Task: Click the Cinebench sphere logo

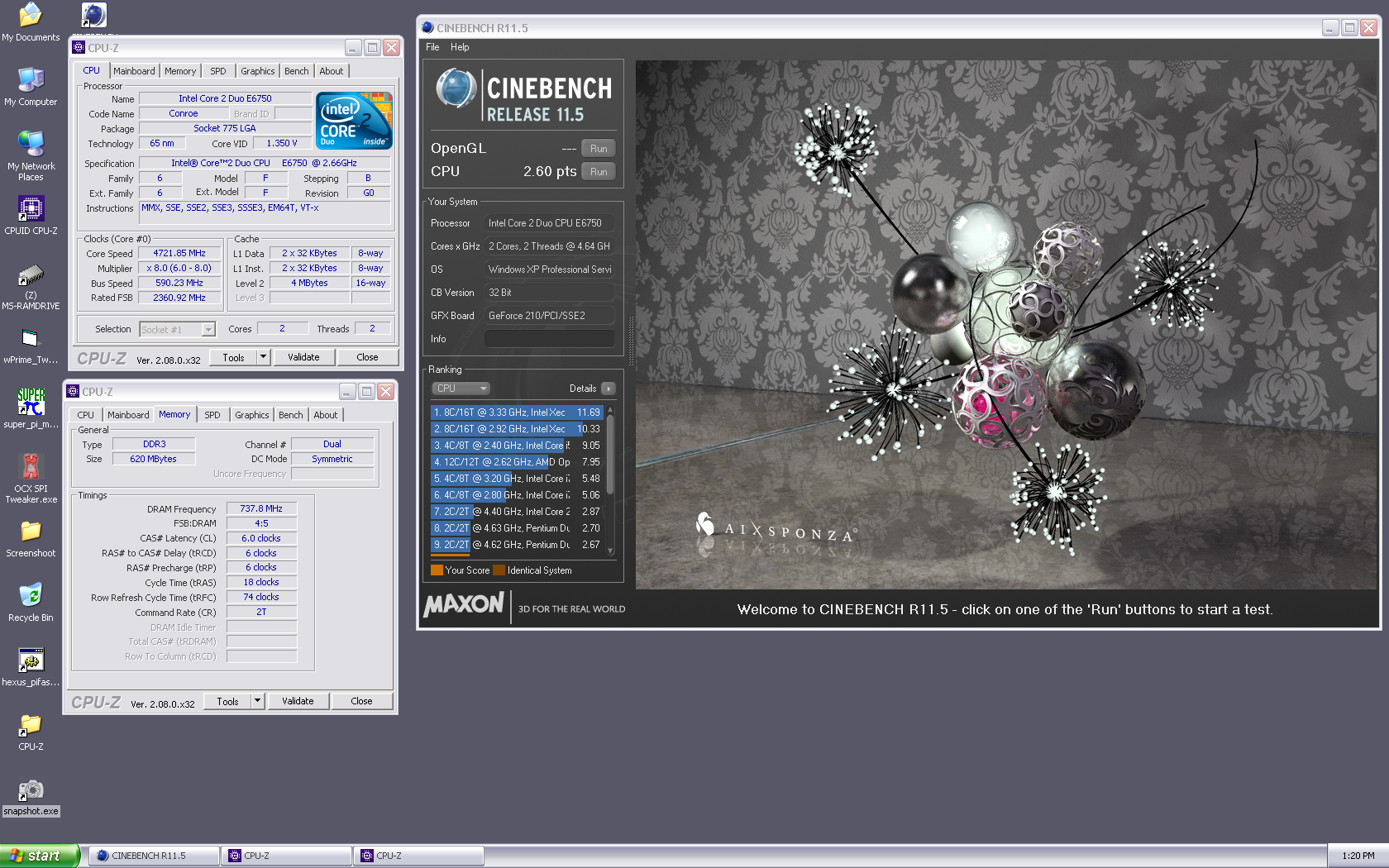Action: [x=456, y=88]
